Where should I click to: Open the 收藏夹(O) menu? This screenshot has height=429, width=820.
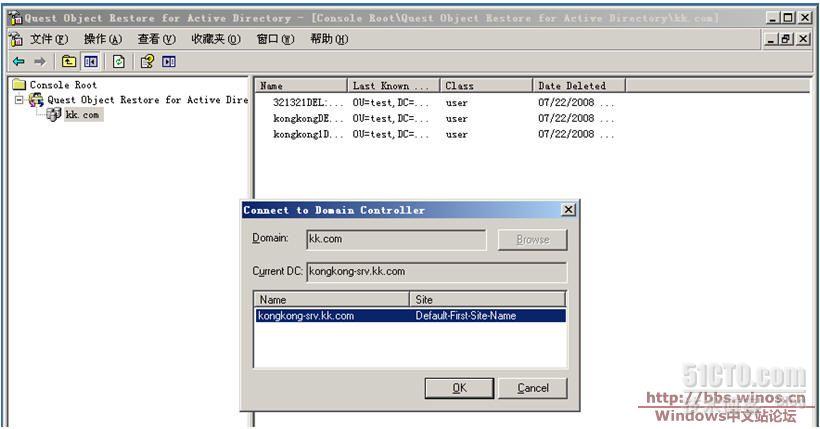[215, 39]
